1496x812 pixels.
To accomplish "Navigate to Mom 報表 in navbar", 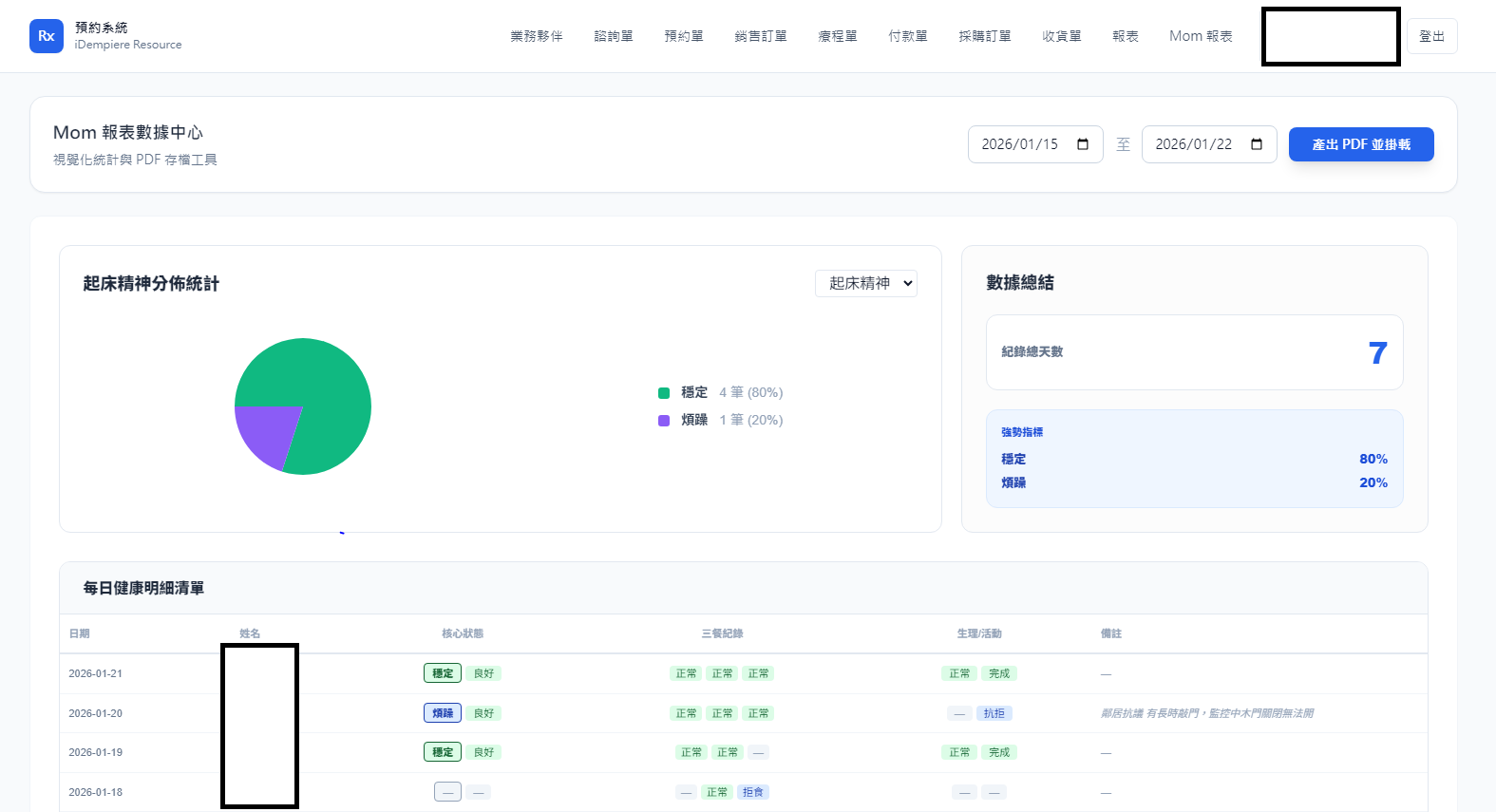I will coord(1200,36).
